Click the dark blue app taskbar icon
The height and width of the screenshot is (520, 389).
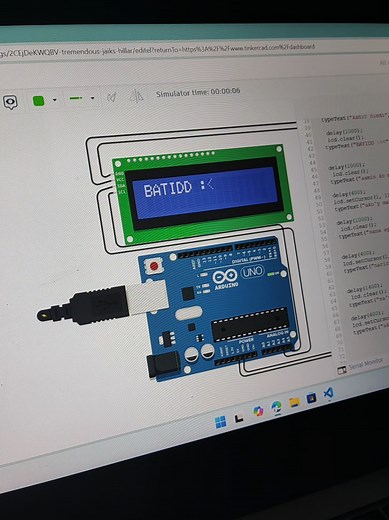click(311, 398)
